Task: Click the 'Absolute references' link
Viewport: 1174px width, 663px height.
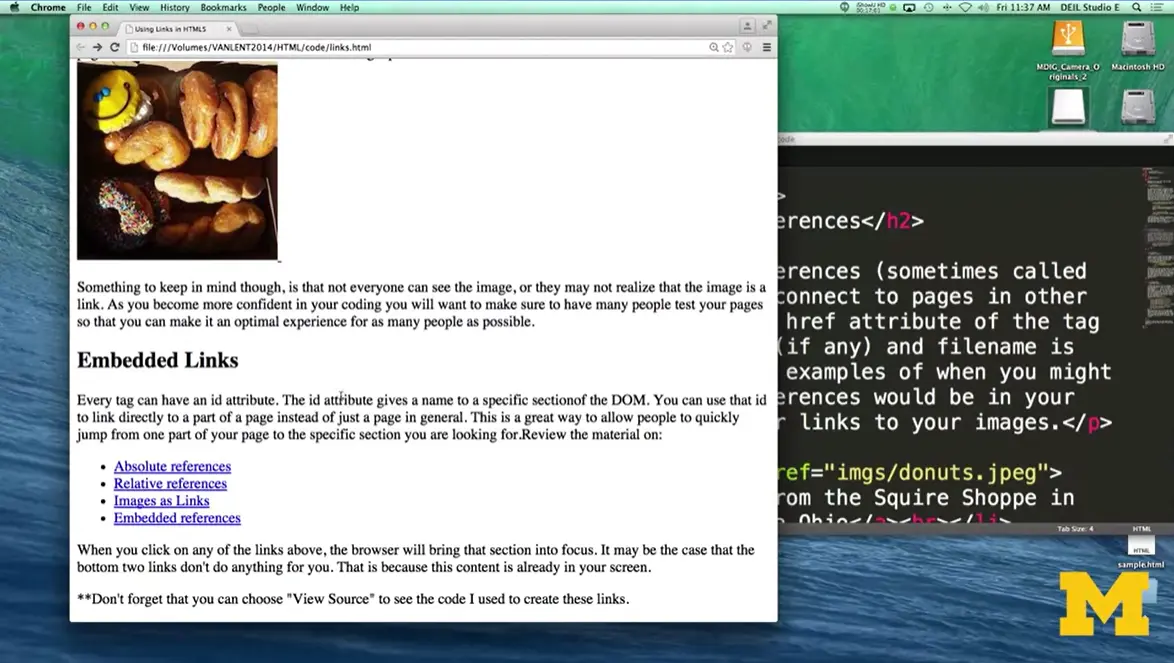Action: pos(171,466)
